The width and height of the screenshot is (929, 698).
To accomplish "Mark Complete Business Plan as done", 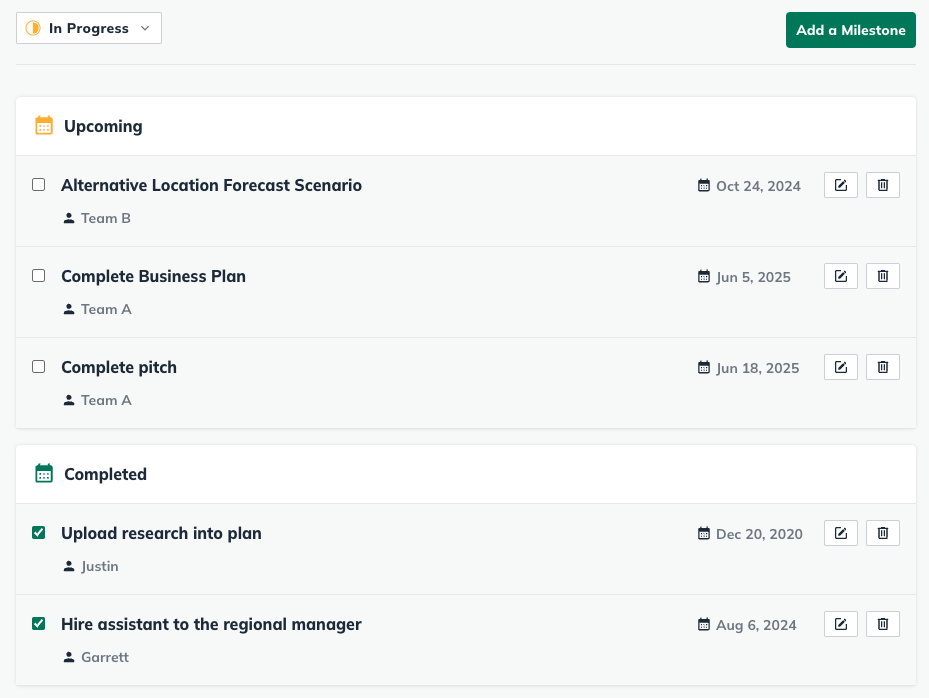I will pos(39,276).
